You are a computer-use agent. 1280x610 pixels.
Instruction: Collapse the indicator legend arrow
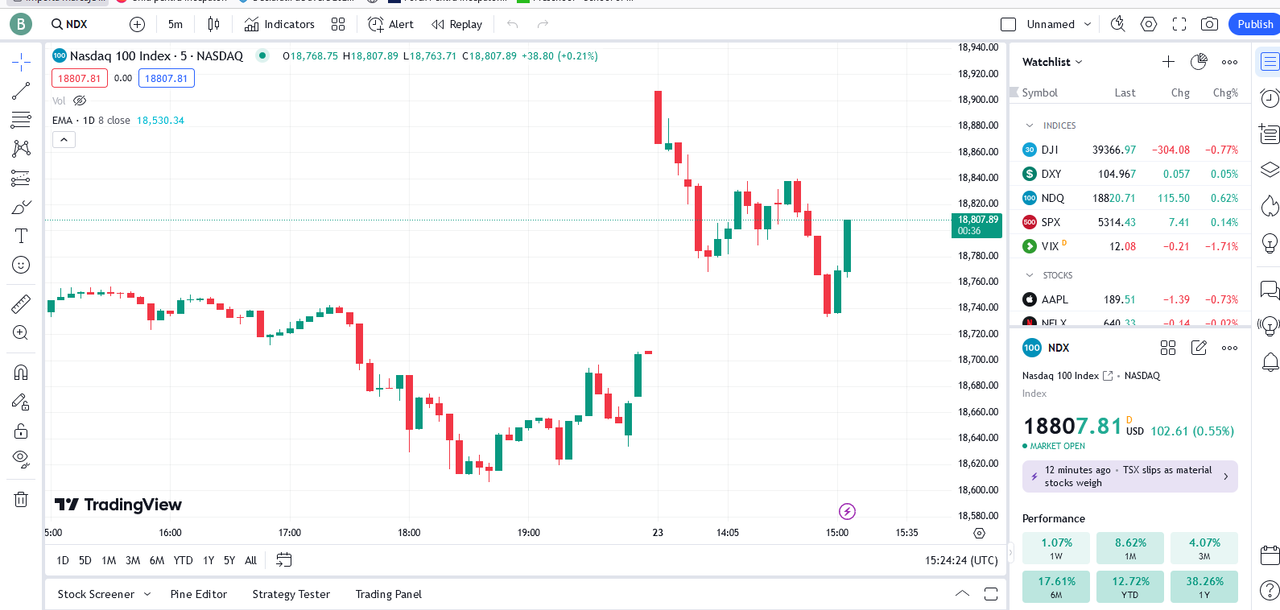(64, 139)
